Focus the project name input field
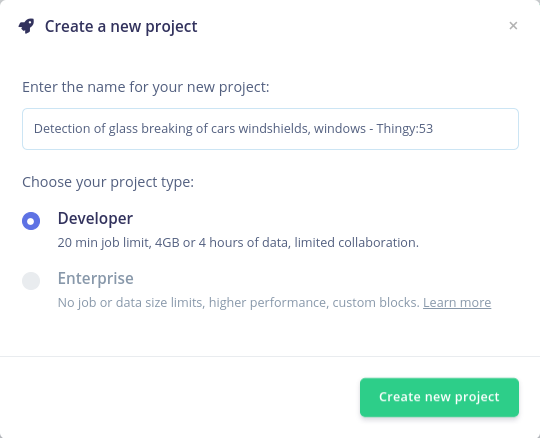This screenshot has height=438, width=540. (x=270, y=129)
